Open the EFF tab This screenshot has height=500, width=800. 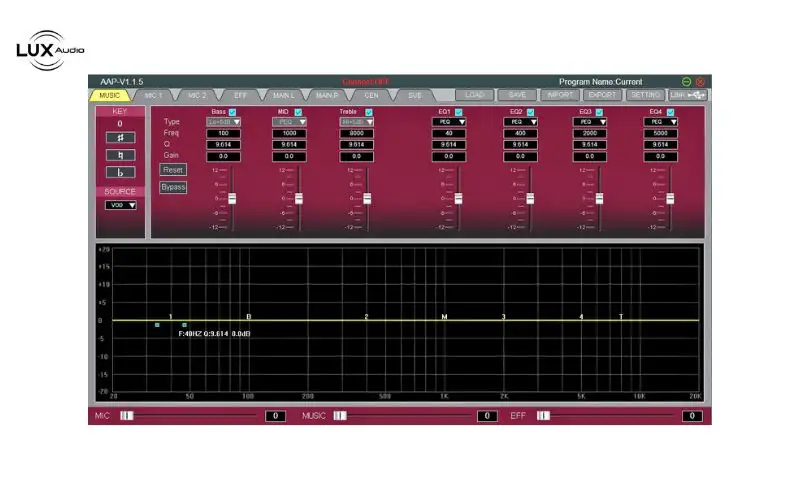point(240,95)
